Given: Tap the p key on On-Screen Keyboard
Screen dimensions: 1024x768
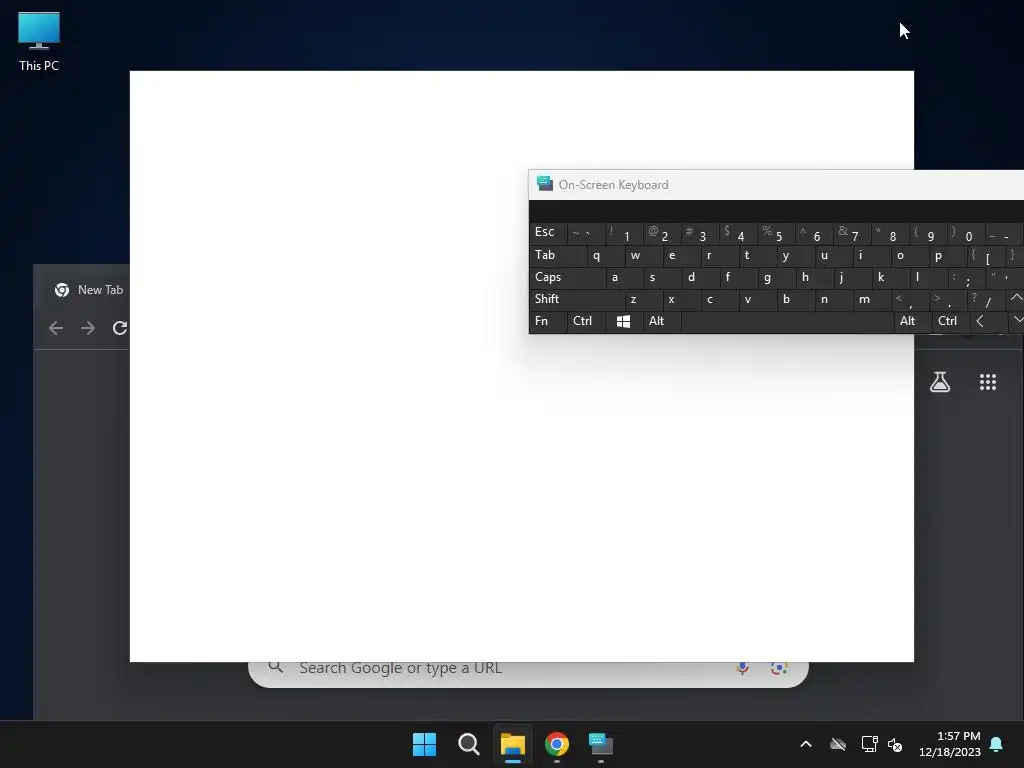Looking at the screenshot, I should click(947, 255).
